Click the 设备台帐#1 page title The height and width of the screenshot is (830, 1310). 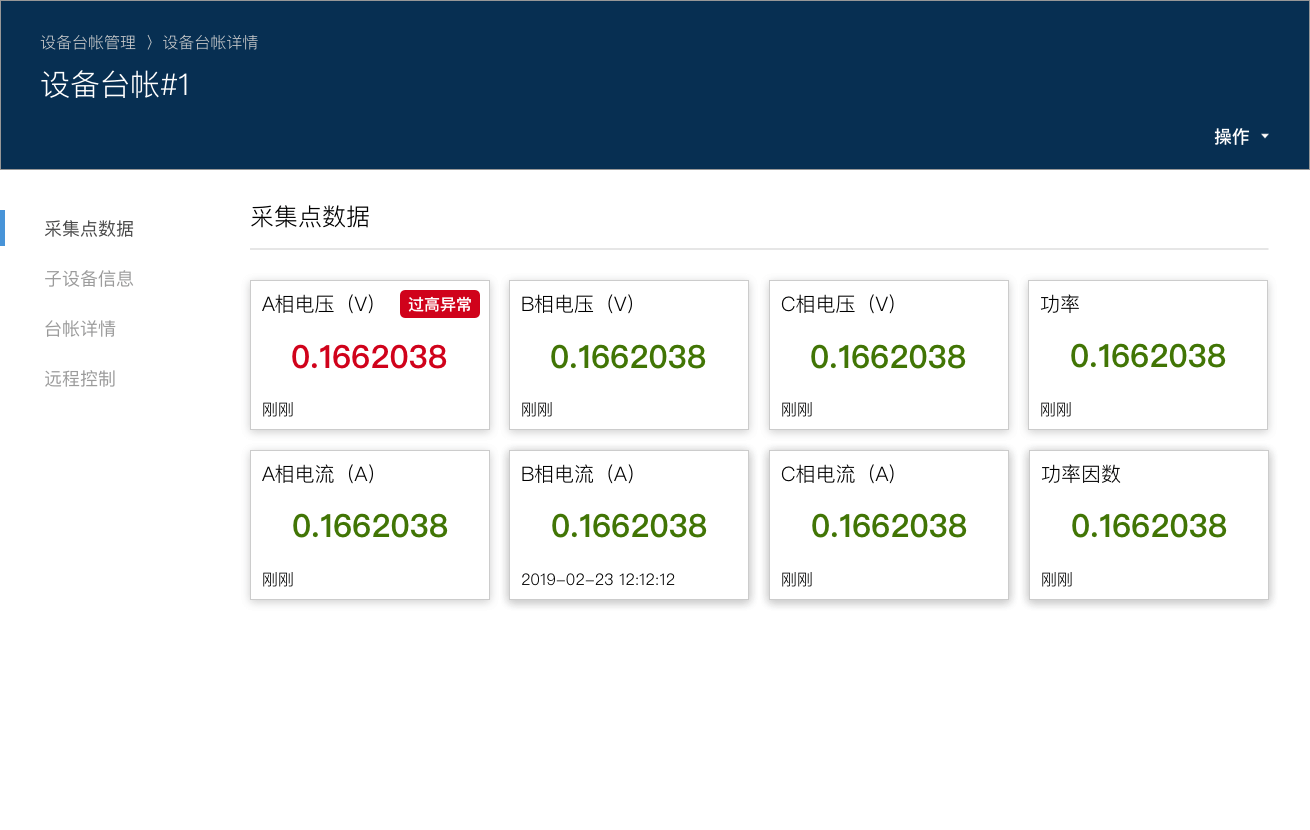point(115,85)
